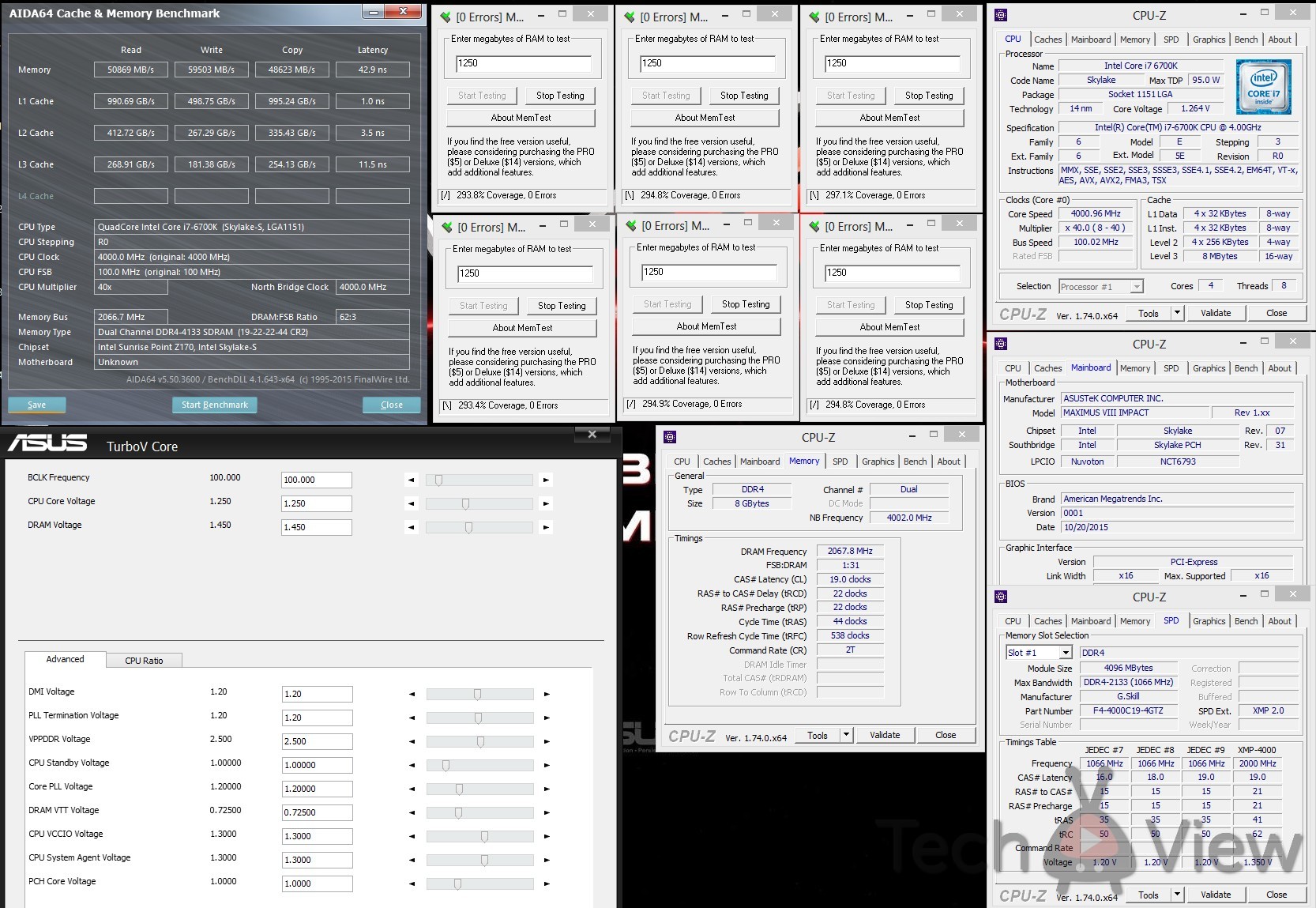Open Bench tab in top CPU-Z window
This screenshot has width=1316, height=908.
(1246, 40)
